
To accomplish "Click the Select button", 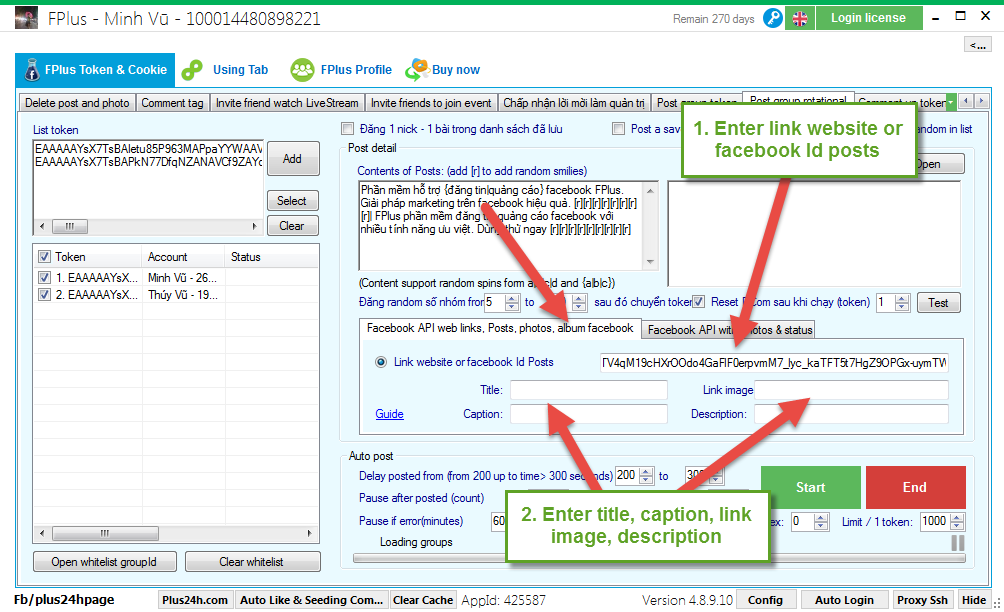I will point(292,201).
